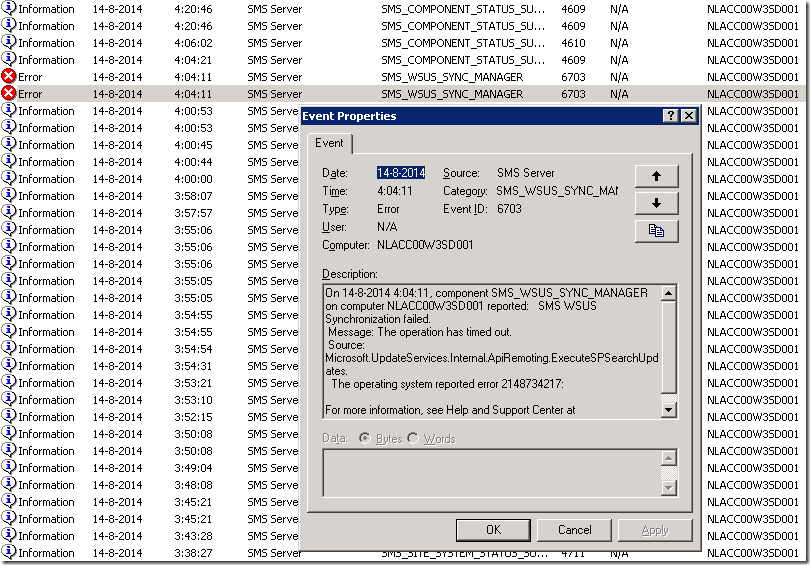Click the information icon for the 4:06:02 event
The image size is (810, 565).
(9, 42)
